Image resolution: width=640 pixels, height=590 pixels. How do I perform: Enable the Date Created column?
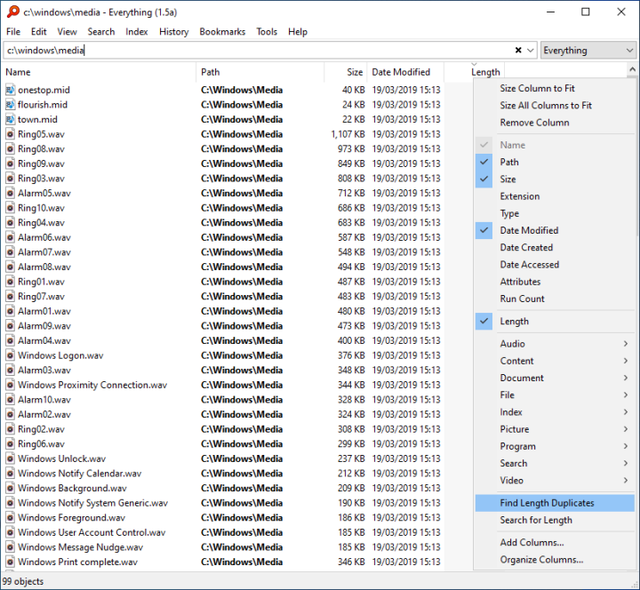(x=555, y=248)
